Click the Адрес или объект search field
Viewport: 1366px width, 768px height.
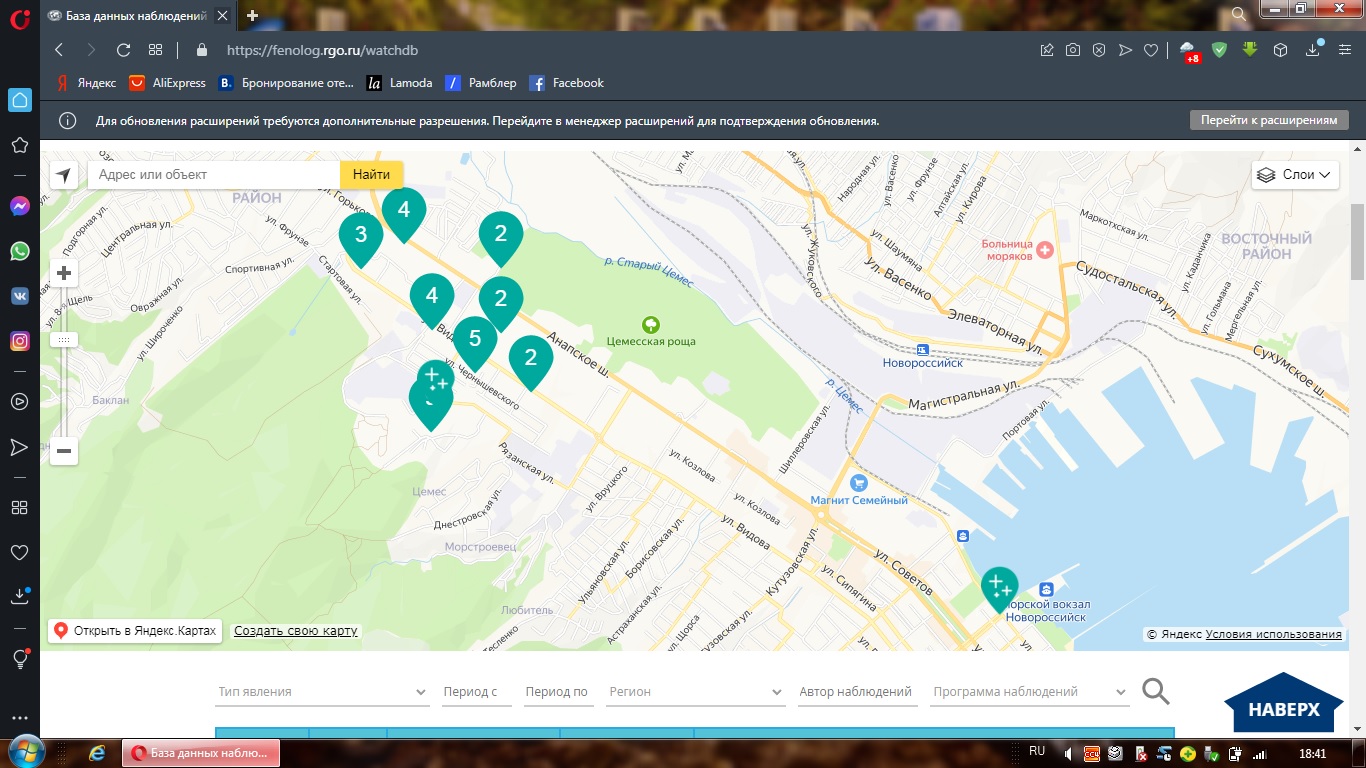click(x=215, y=175)
